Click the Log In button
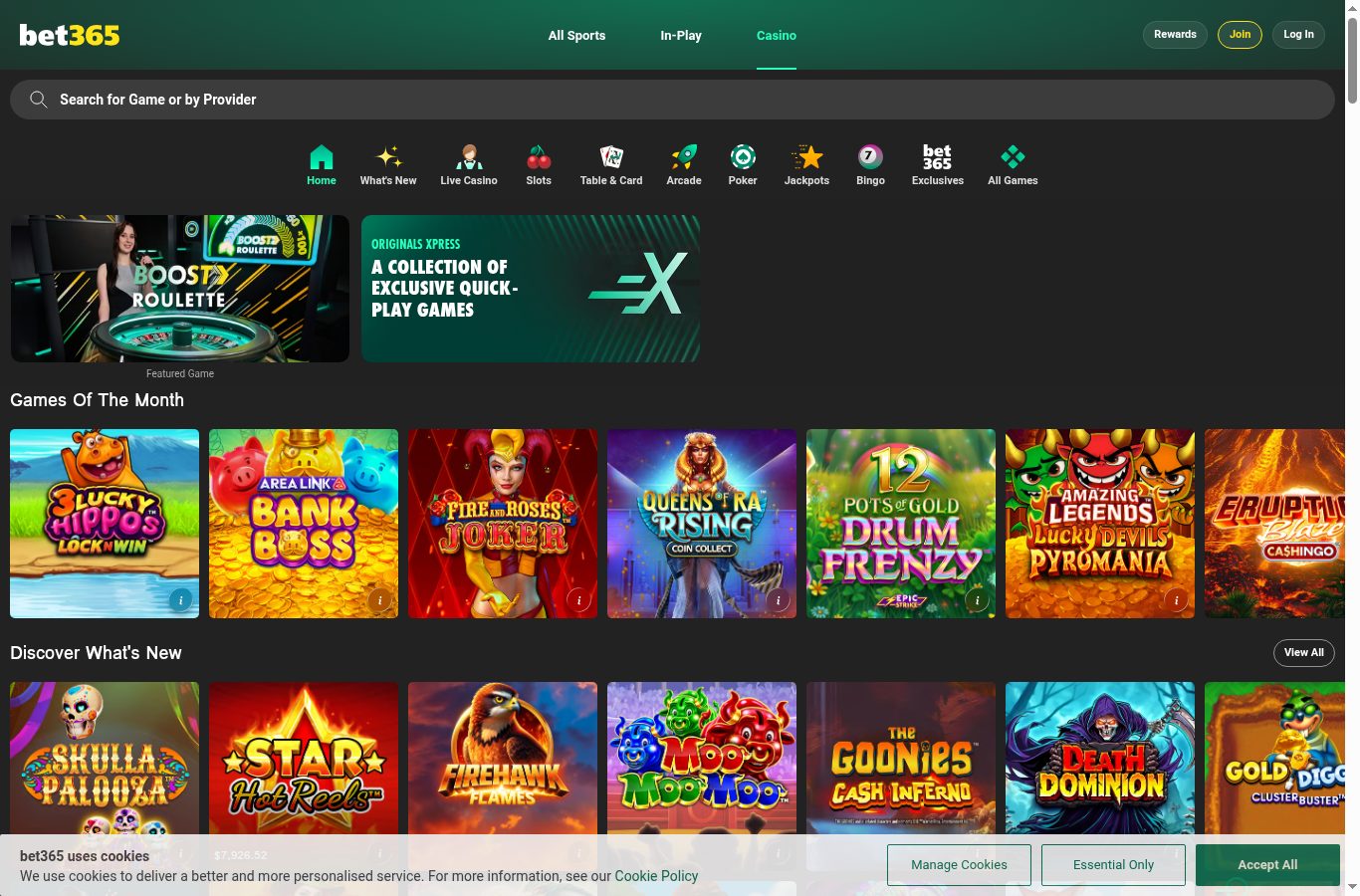The height and width of the screenshot is (896, 1360). 1298,35
